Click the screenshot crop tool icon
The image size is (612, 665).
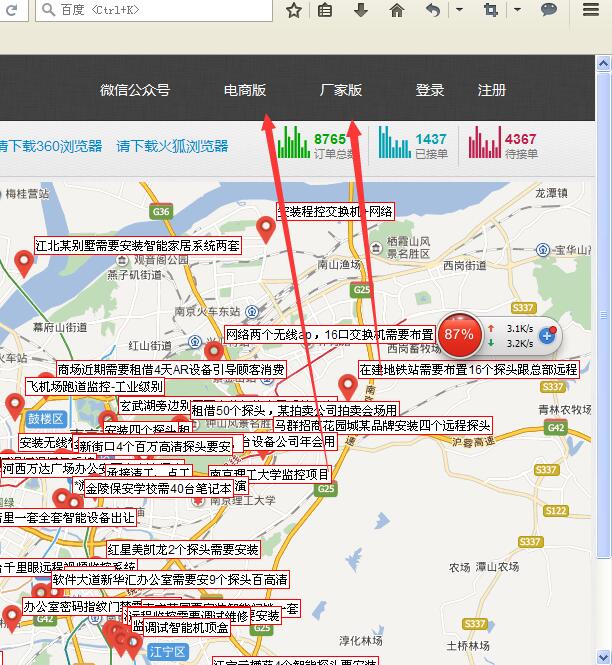(x=491, y=10)
